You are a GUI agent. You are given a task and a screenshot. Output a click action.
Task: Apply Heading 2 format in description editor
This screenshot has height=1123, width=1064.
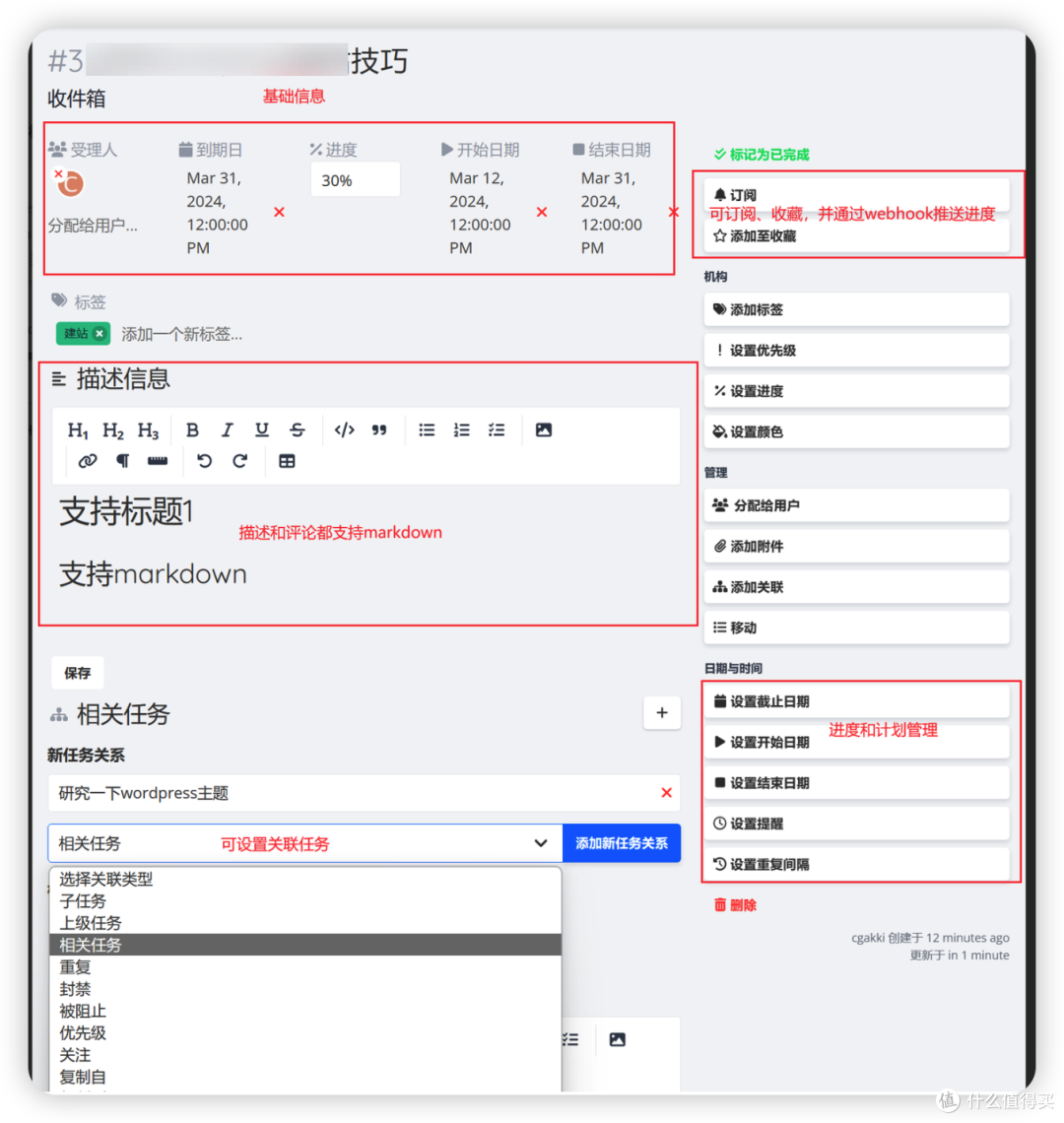point(112,430)
